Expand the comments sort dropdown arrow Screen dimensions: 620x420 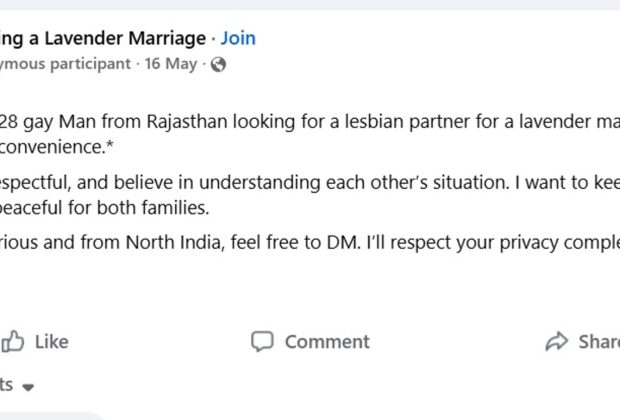point(28,387)
